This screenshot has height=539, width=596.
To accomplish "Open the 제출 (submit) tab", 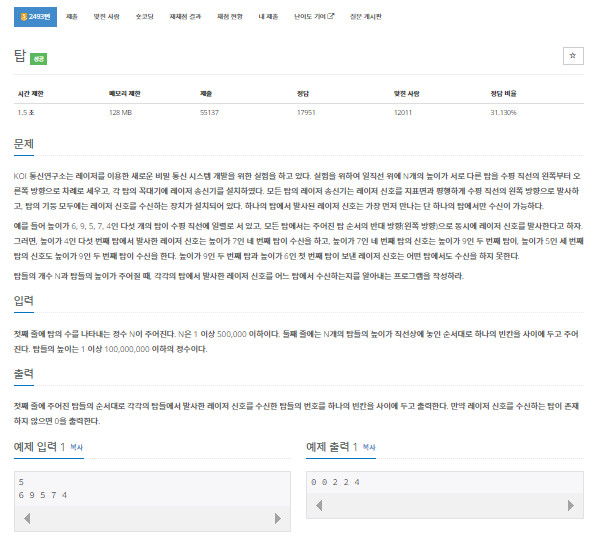I will tap(72, 17).
